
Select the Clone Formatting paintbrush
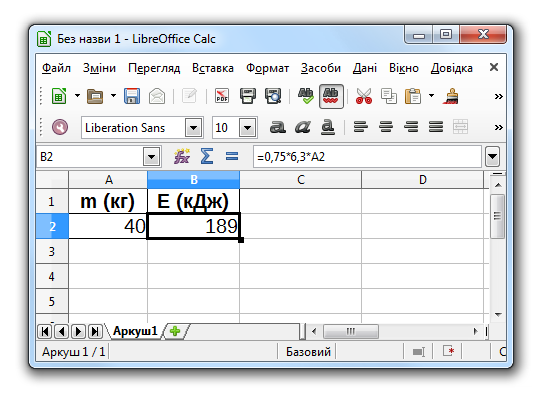point(451,96)
